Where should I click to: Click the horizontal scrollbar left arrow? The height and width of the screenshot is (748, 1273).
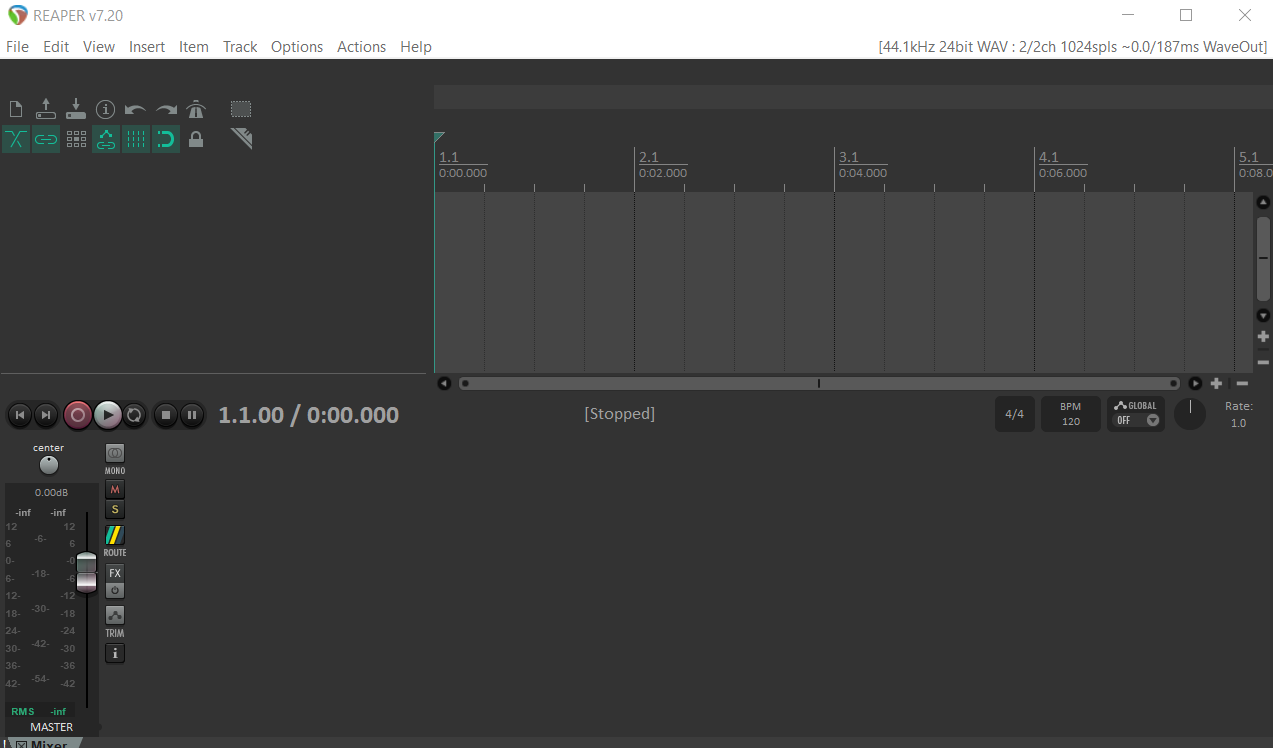(x=444, y=383)
